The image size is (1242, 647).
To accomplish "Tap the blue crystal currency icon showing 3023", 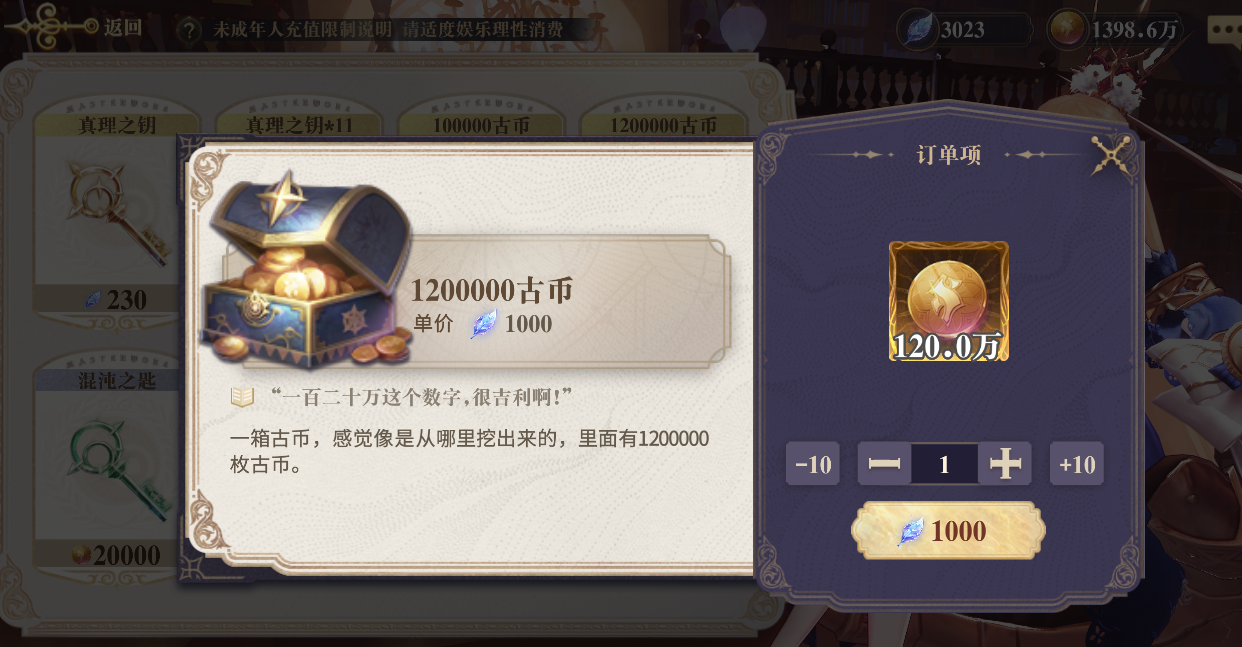I will click(918, 29).
